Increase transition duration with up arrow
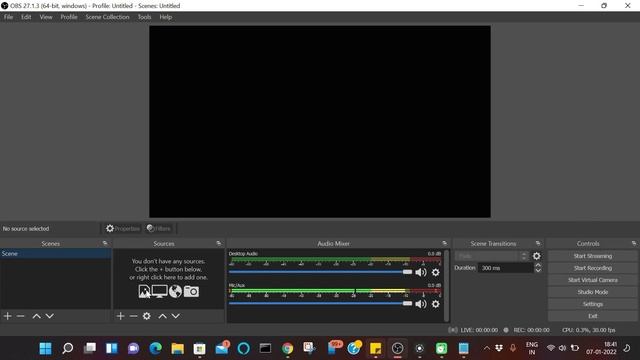Image resolution: width=640 pixels, height=360 pixels. (x=538, y=265)
